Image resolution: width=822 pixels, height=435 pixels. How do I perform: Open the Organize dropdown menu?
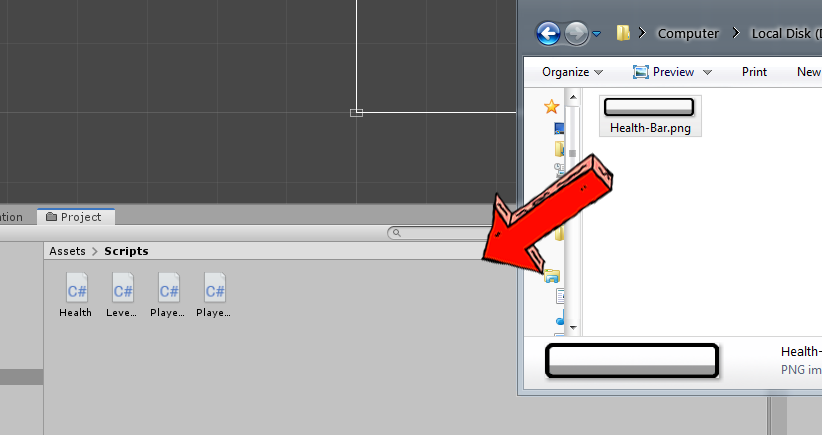click(572, 72)
